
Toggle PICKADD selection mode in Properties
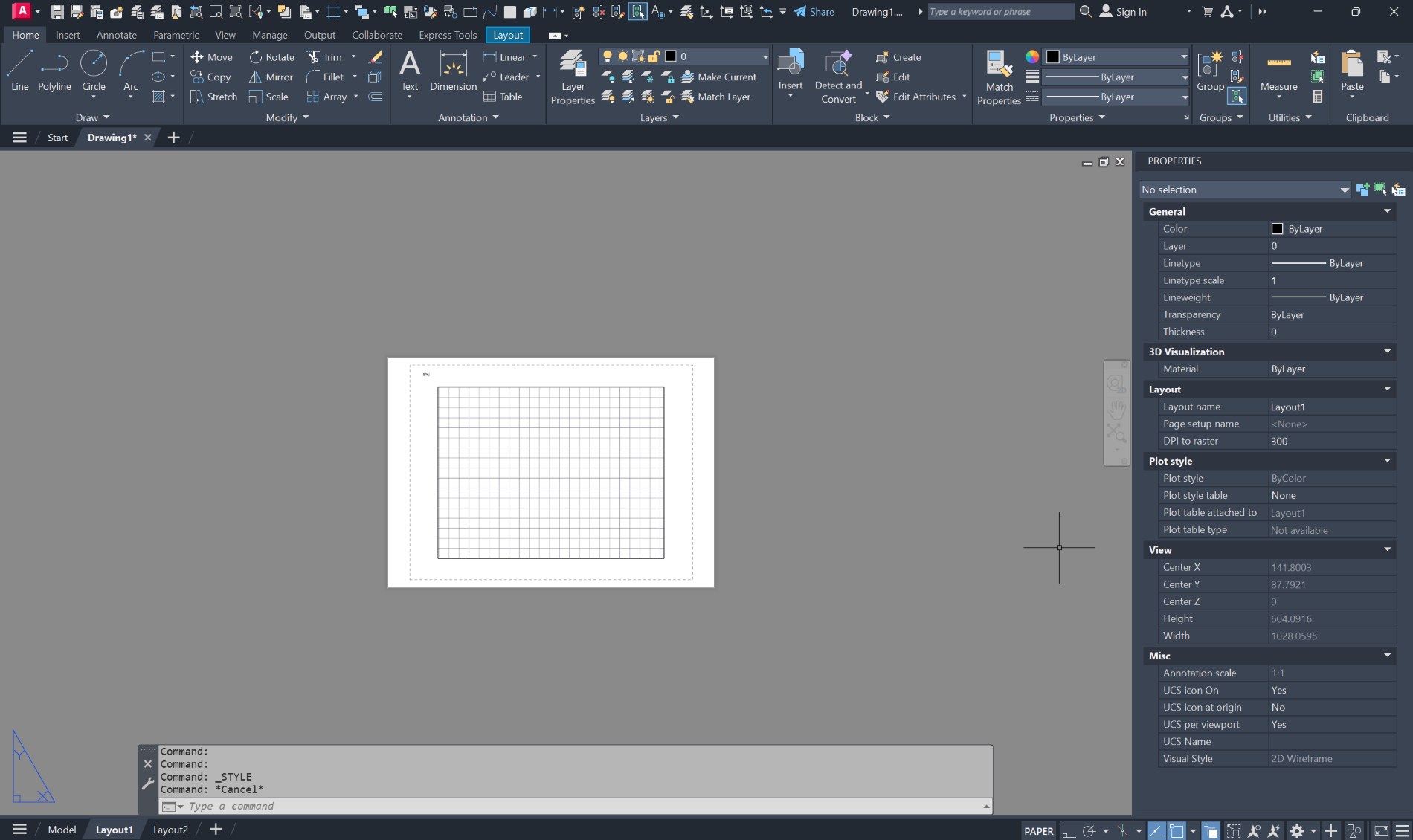1362,190
